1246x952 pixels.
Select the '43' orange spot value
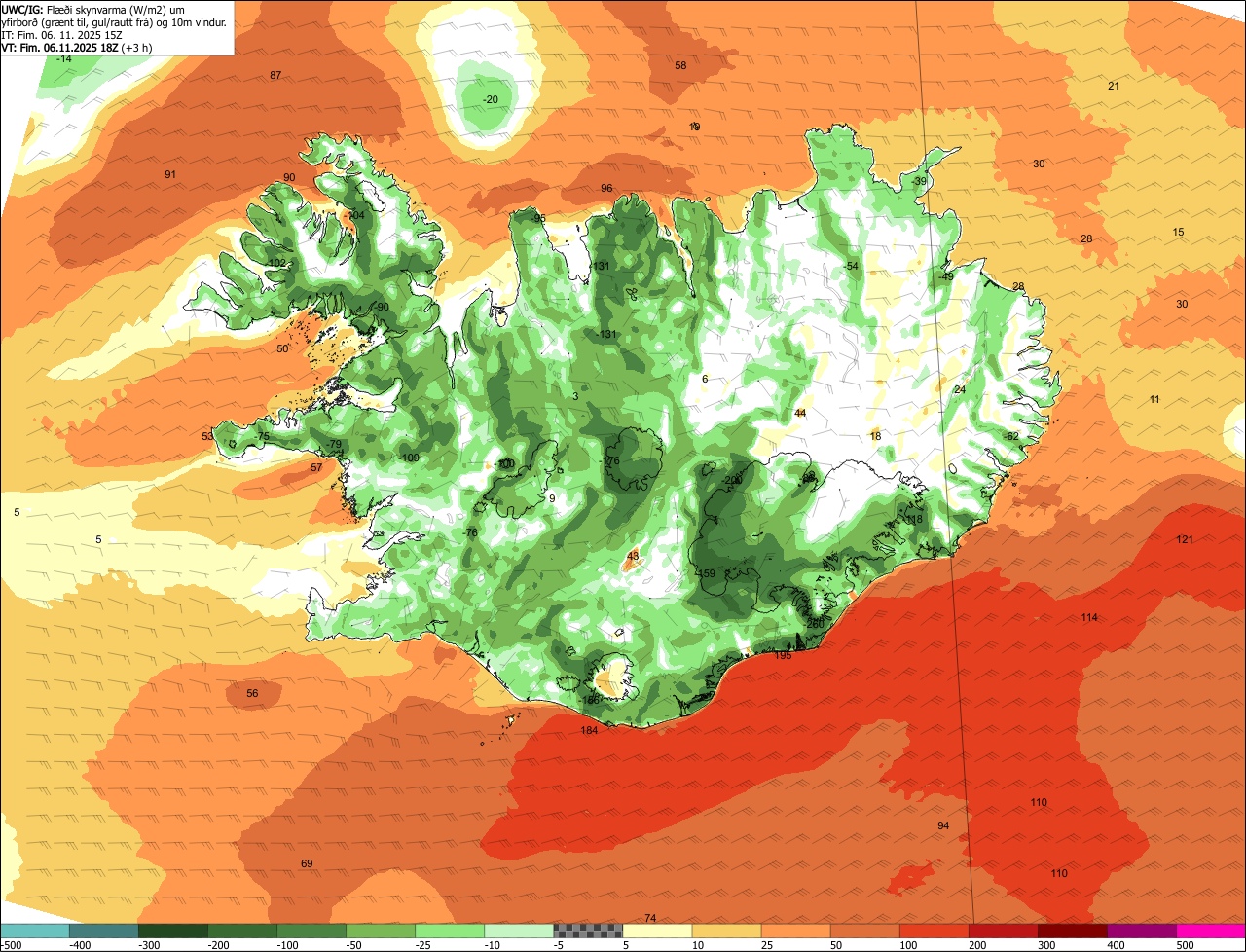point(633,557)
